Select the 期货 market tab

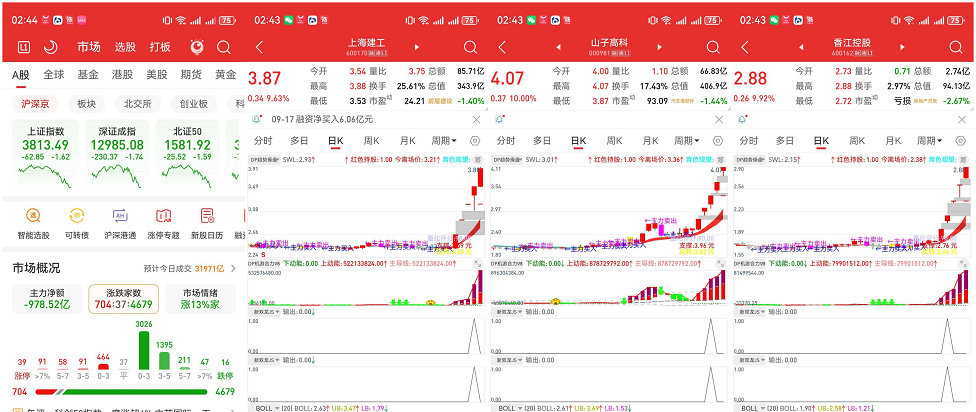pyautogui.click(x=191, y=75)
